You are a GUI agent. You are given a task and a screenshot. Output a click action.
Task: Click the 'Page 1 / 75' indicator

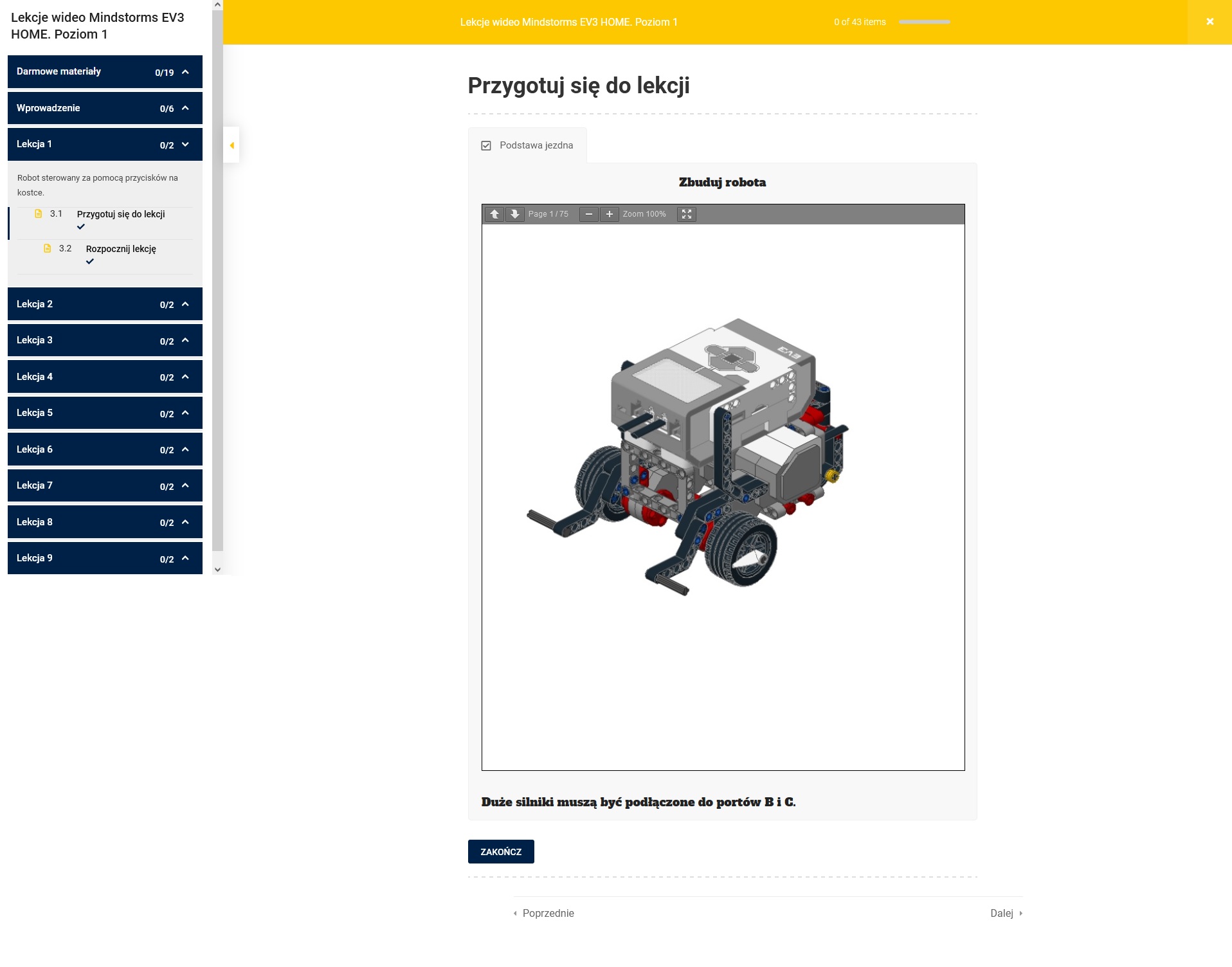(x=548, y=214)
